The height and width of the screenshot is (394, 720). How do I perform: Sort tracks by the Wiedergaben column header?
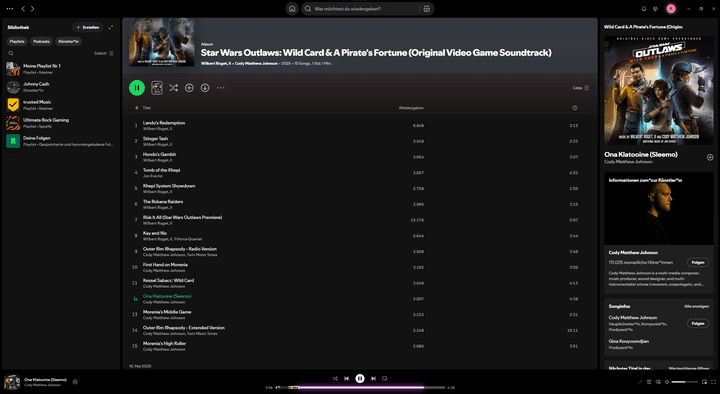[411, 108]
